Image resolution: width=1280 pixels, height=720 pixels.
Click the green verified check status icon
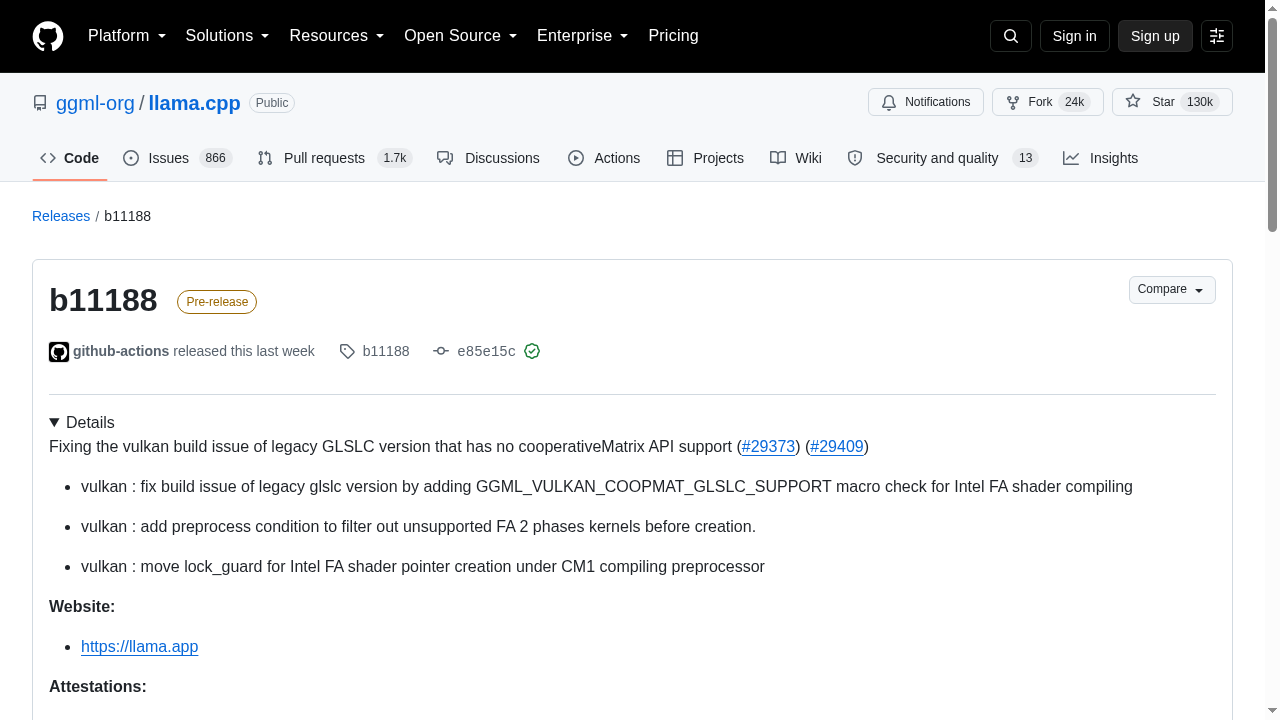coord(532,351)
